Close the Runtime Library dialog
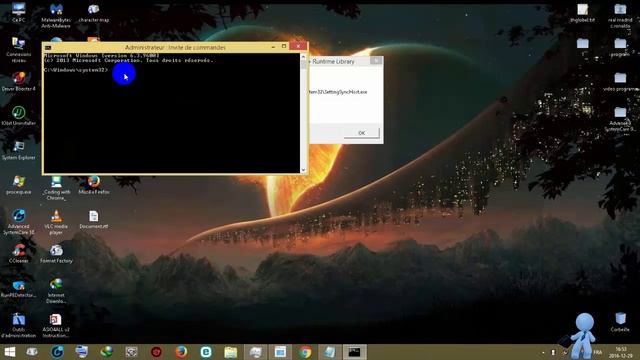This screenshot has height=360, width=640. tap(376, 61)
